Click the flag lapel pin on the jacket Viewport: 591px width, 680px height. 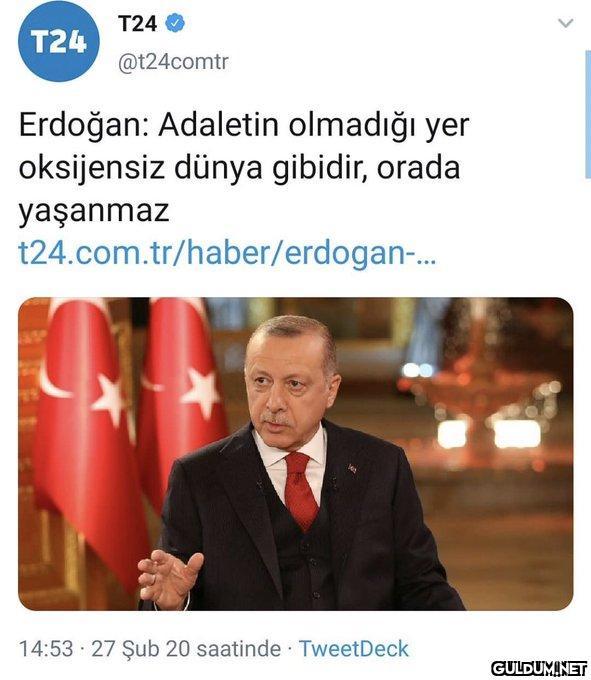[x=352, y=468]
